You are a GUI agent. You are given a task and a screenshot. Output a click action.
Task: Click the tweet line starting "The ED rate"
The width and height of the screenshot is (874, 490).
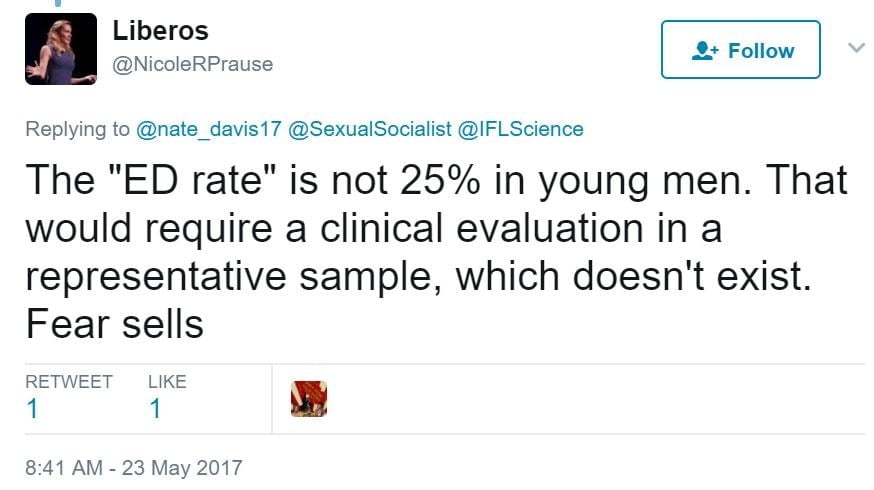coord(436,181)
